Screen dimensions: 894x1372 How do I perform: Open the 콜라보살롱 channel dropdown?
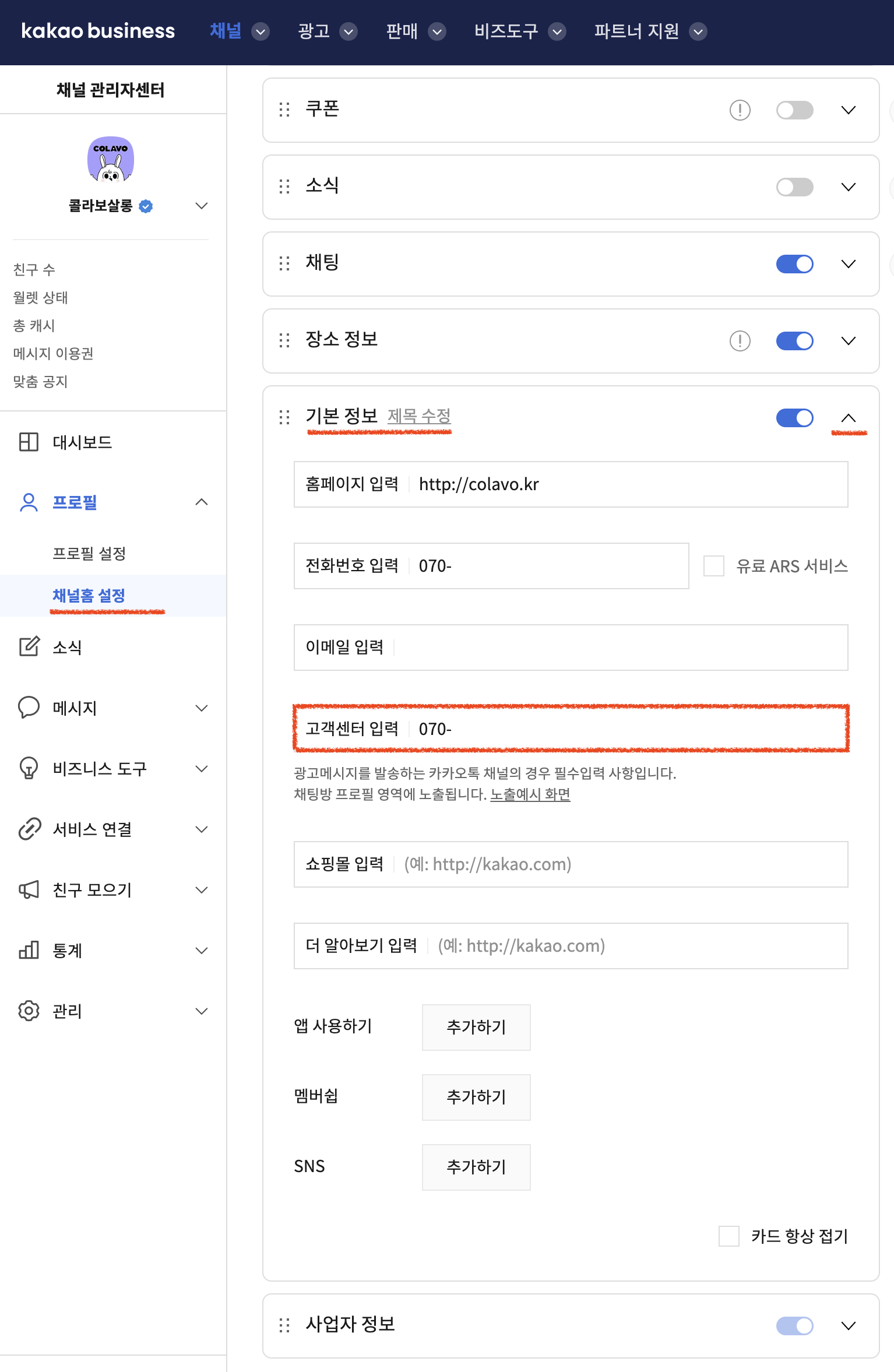(x=201, y=206)
